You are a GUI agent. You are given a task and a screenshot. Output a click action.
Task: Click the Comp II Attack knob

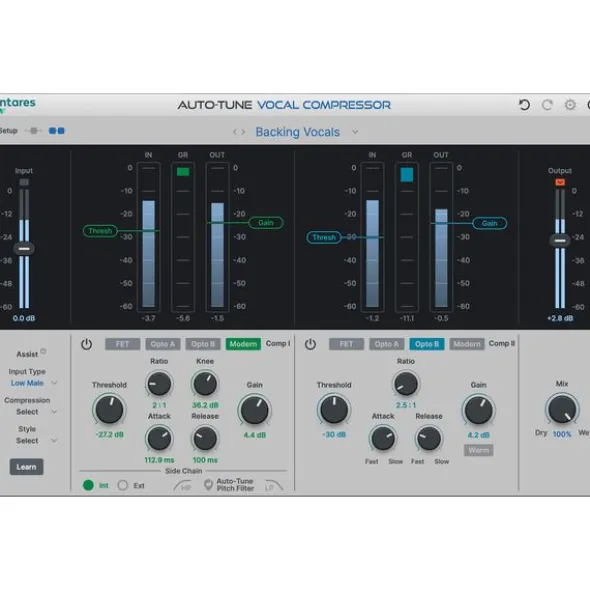(x=383, y=438)
